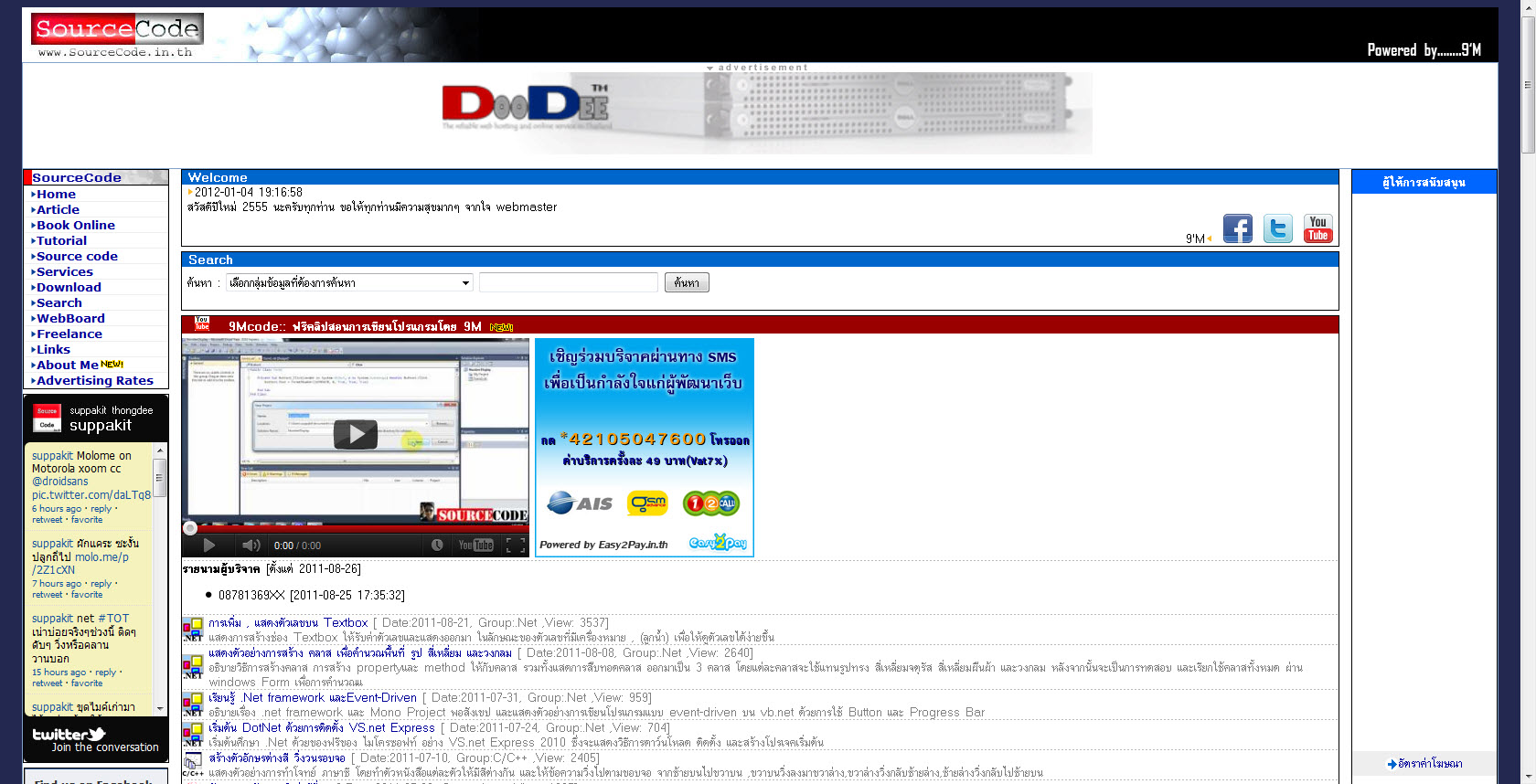Viewport: 1536px width, 784px height.
Task: Click the search text input field
Action: tap(569, 282)
